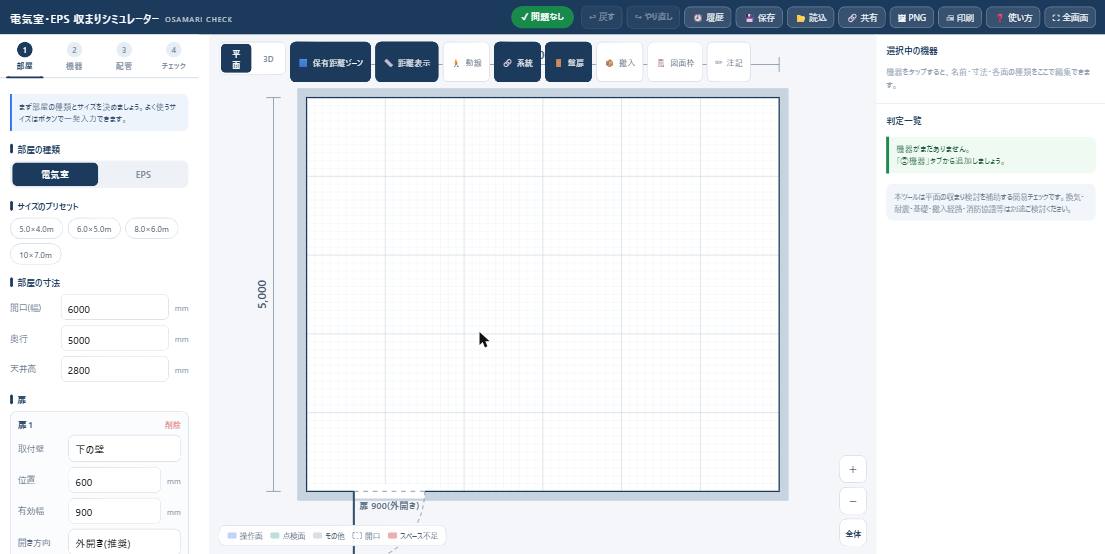The width and height of the screenshot is (1105, 554).
Task: Apply the 8.0×6.0m size preset
Action: [x=152, y=229]
